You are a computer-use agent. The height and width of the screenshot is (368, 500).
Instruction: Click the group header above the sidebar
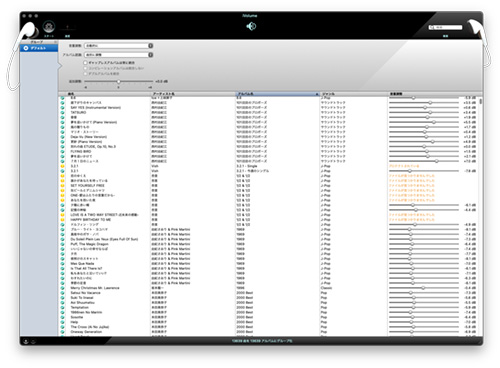click(39, 42)
